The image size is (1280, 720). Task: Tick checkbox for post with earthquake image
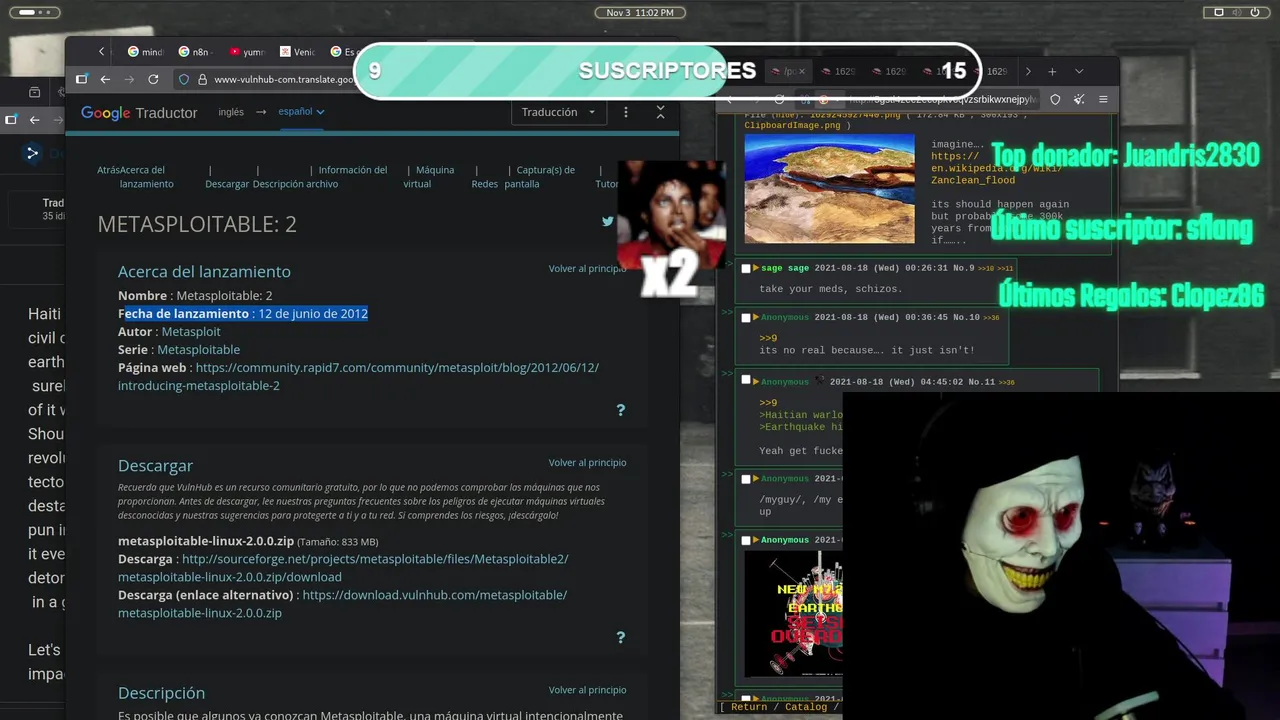pyautogui.click(x=745, y=540)
